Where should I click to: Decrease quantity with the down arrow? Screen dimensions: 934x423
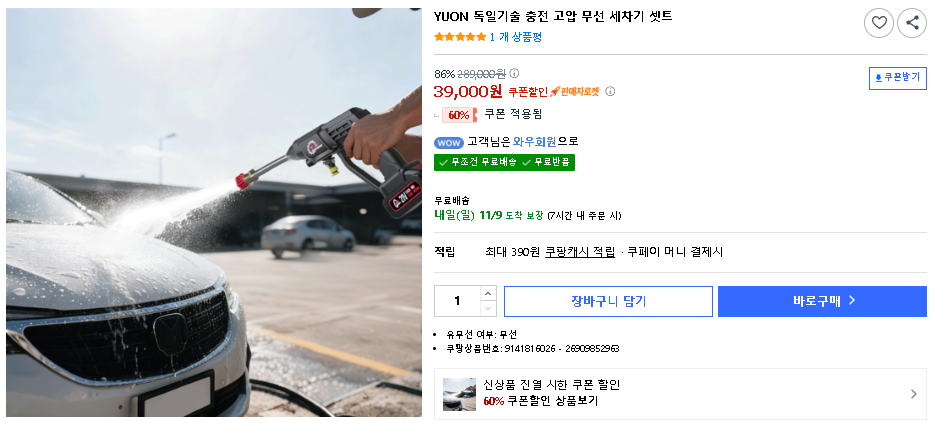tap(488, 309)
